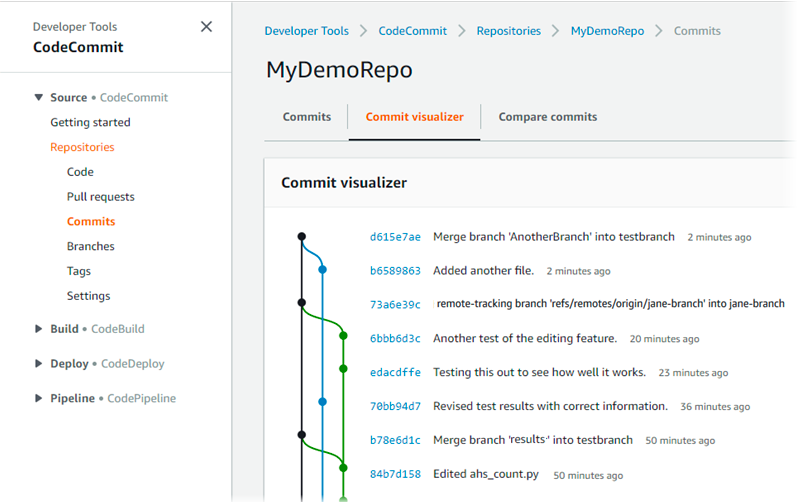Click the current Commits breadcrumb item
Screen dimensions: 798x502
[697, 31]
